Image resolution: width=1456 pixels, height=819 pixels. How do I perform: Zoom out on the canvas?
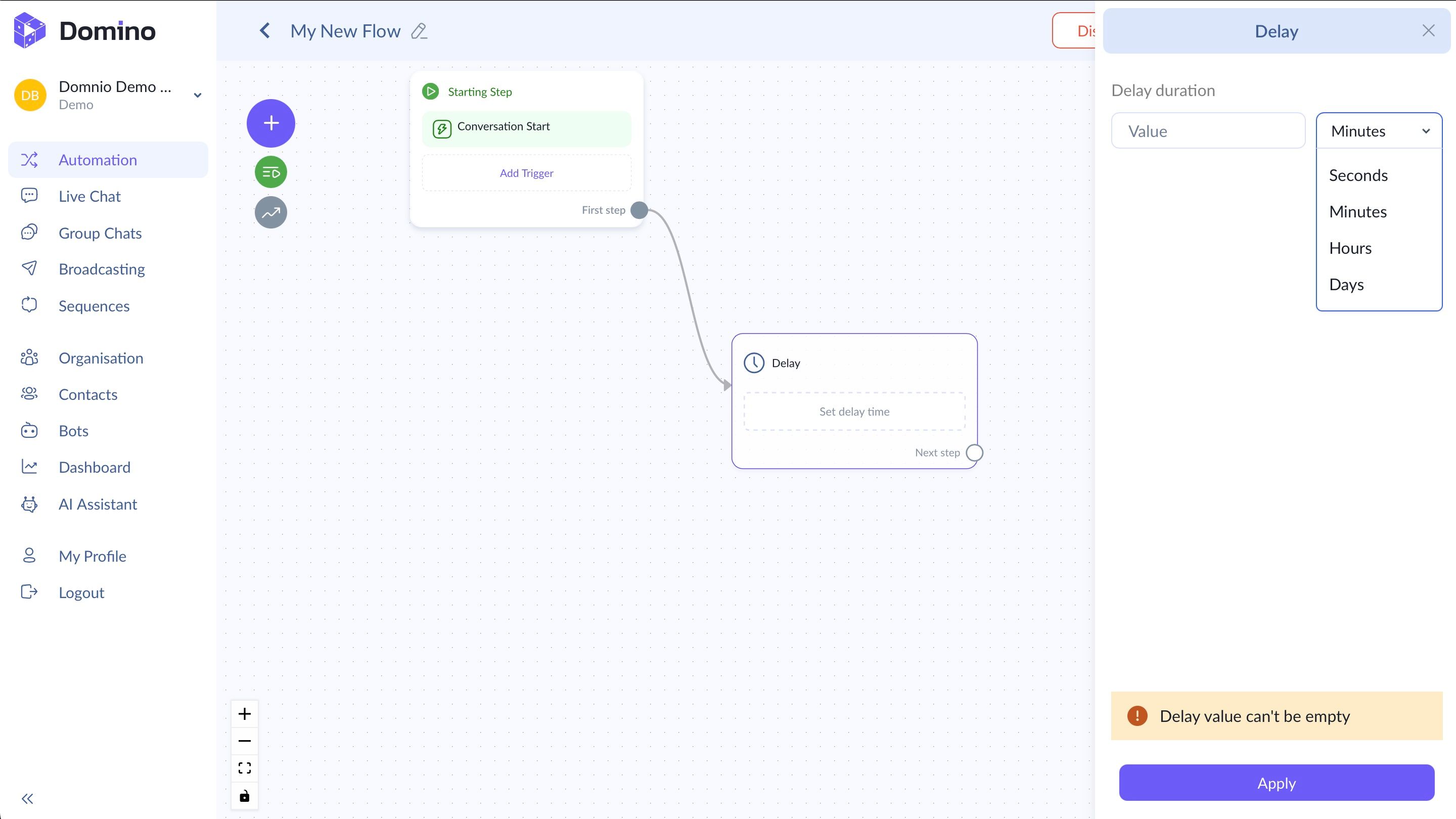point(244,741)
